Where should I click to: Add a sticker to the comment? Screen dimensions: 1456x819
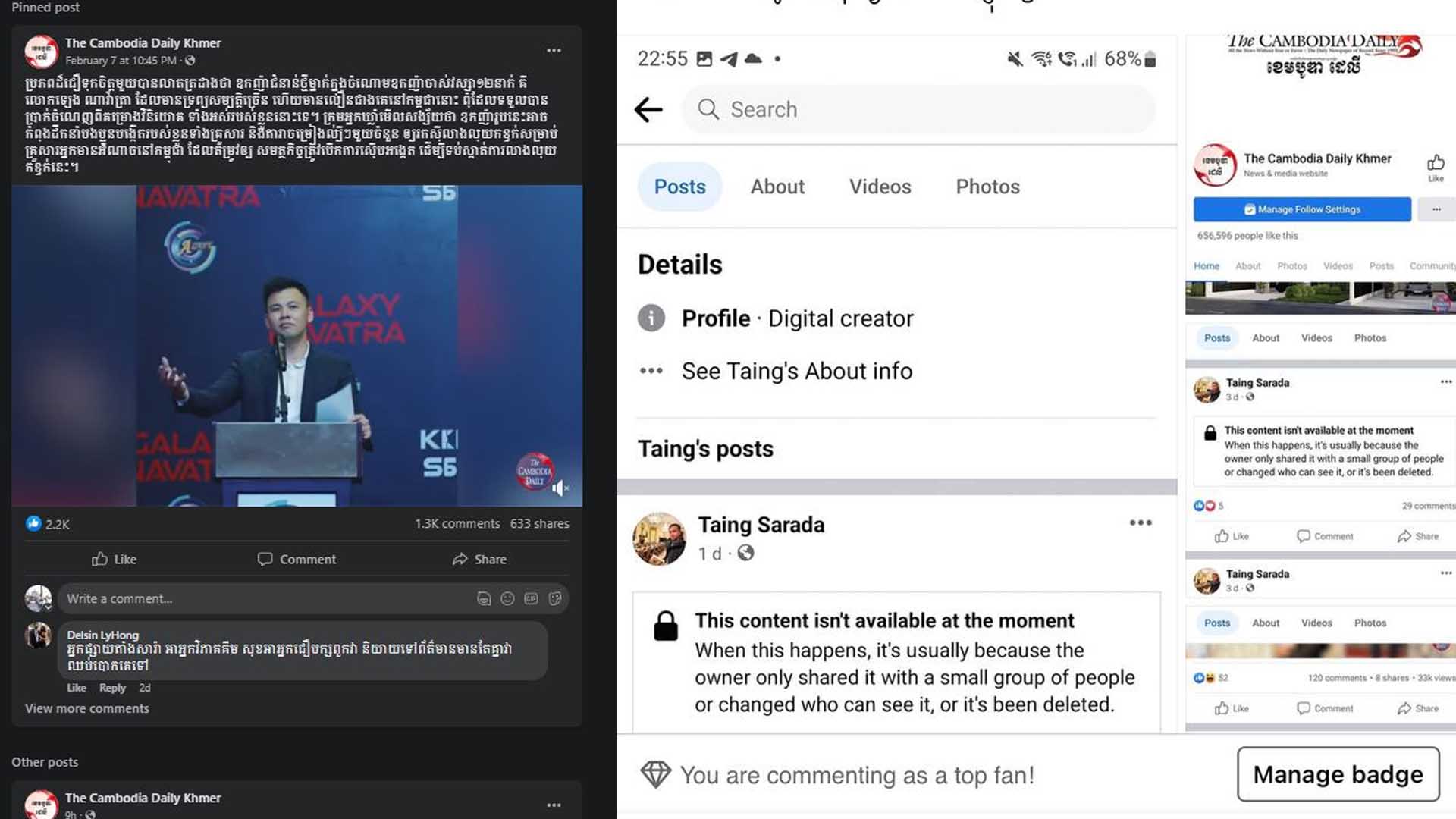coord(555,598)
